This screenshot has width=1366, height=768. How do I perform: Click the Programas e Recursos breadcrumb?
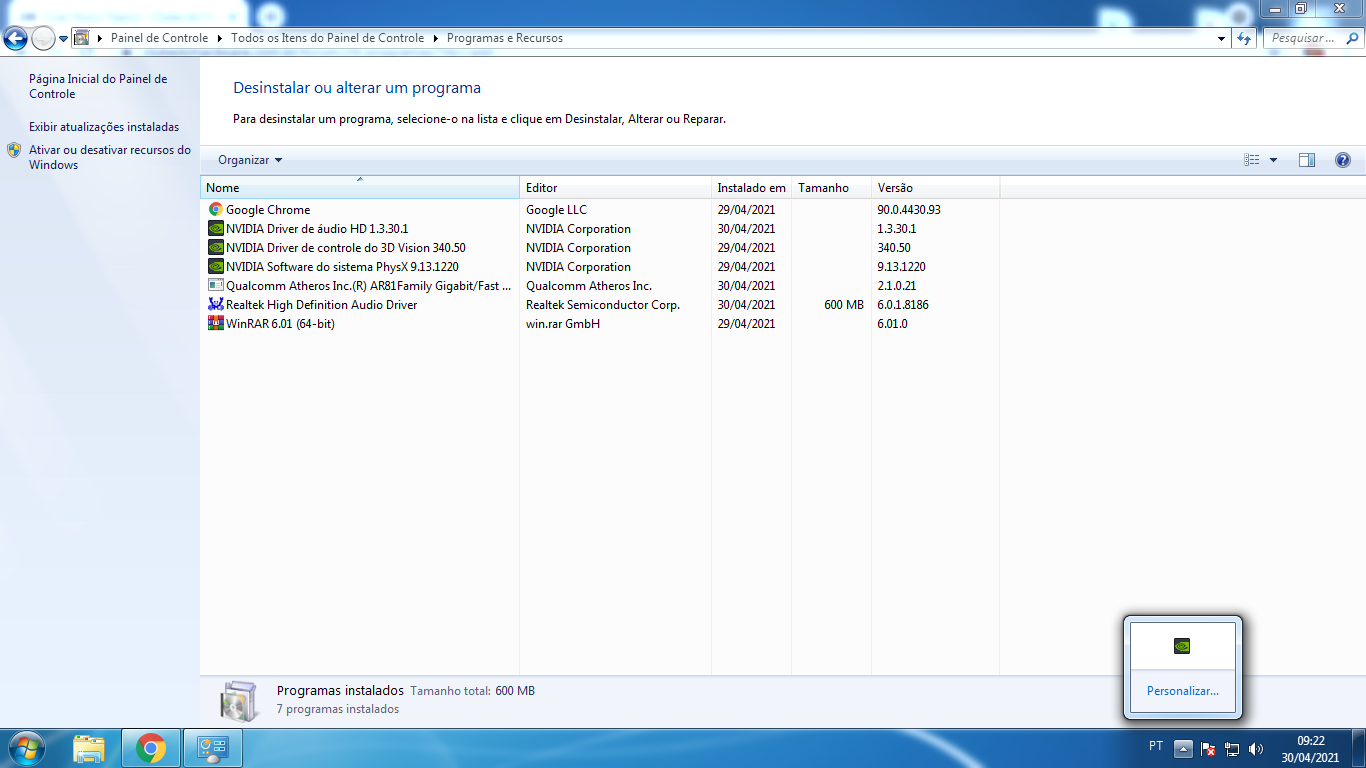click(x=505, y=38)
